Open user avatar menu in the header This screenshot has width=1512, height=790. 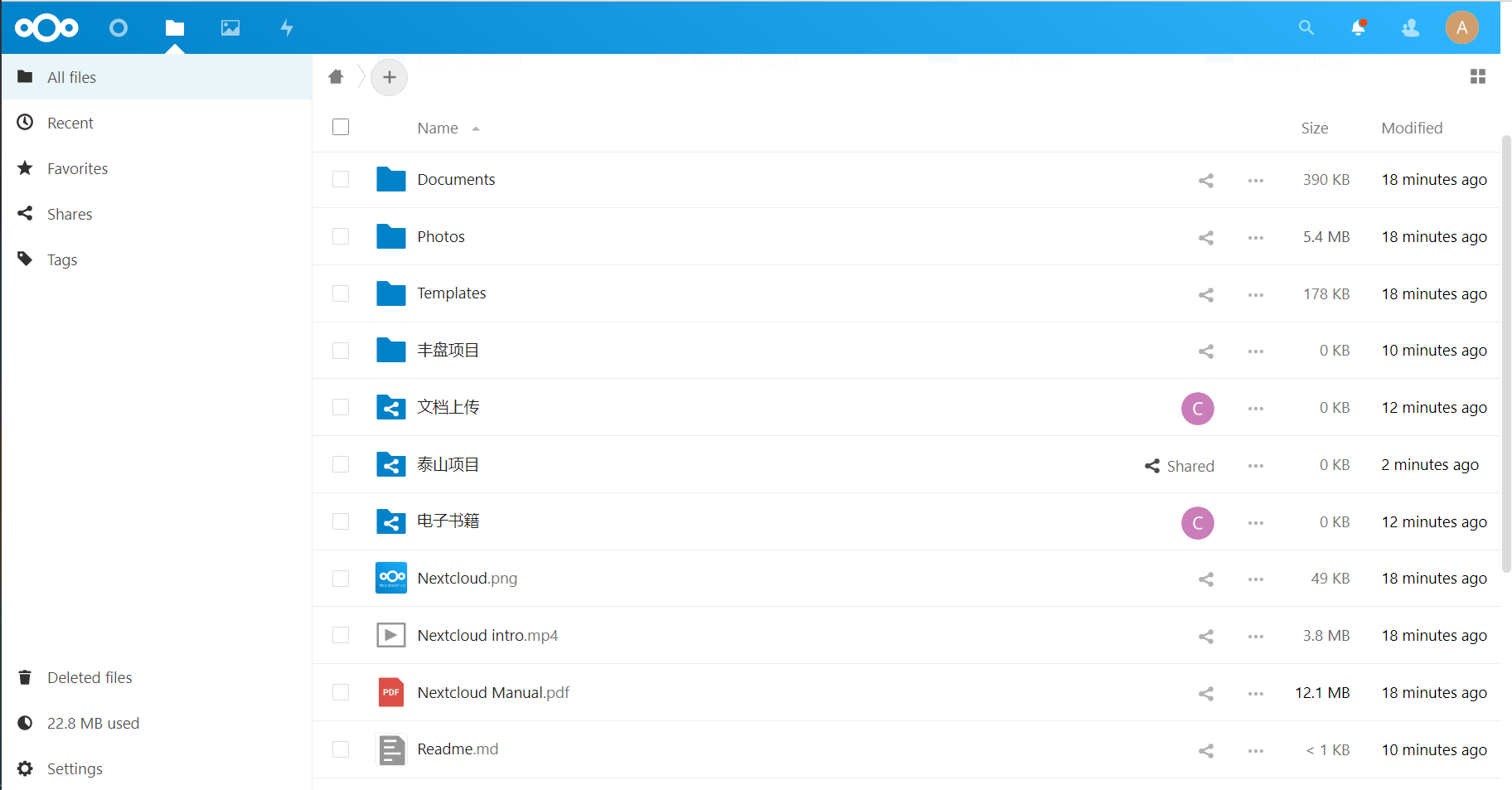click(1461, 28)
